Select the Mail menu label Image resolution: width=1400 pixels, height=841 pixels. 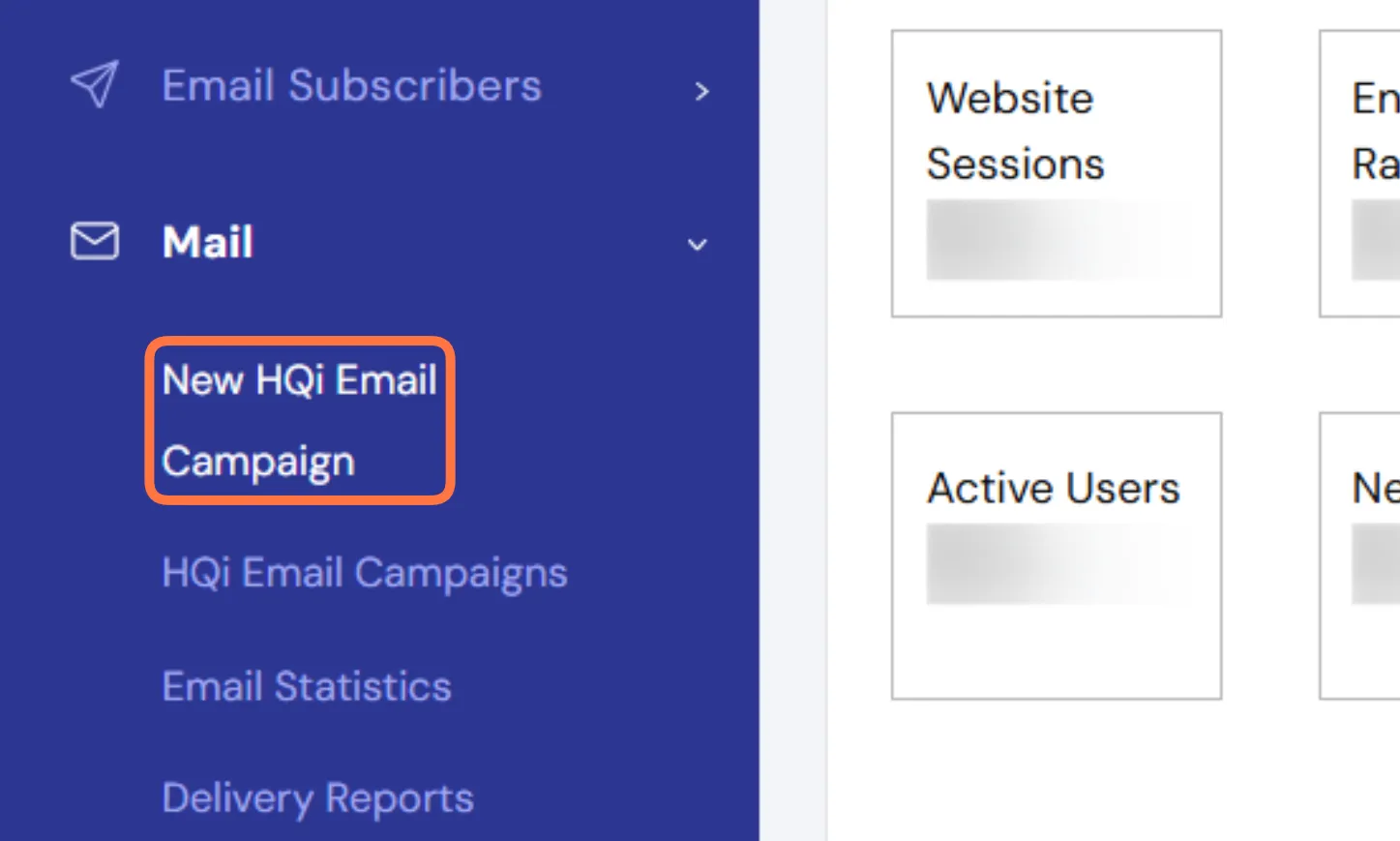[208, 242]
